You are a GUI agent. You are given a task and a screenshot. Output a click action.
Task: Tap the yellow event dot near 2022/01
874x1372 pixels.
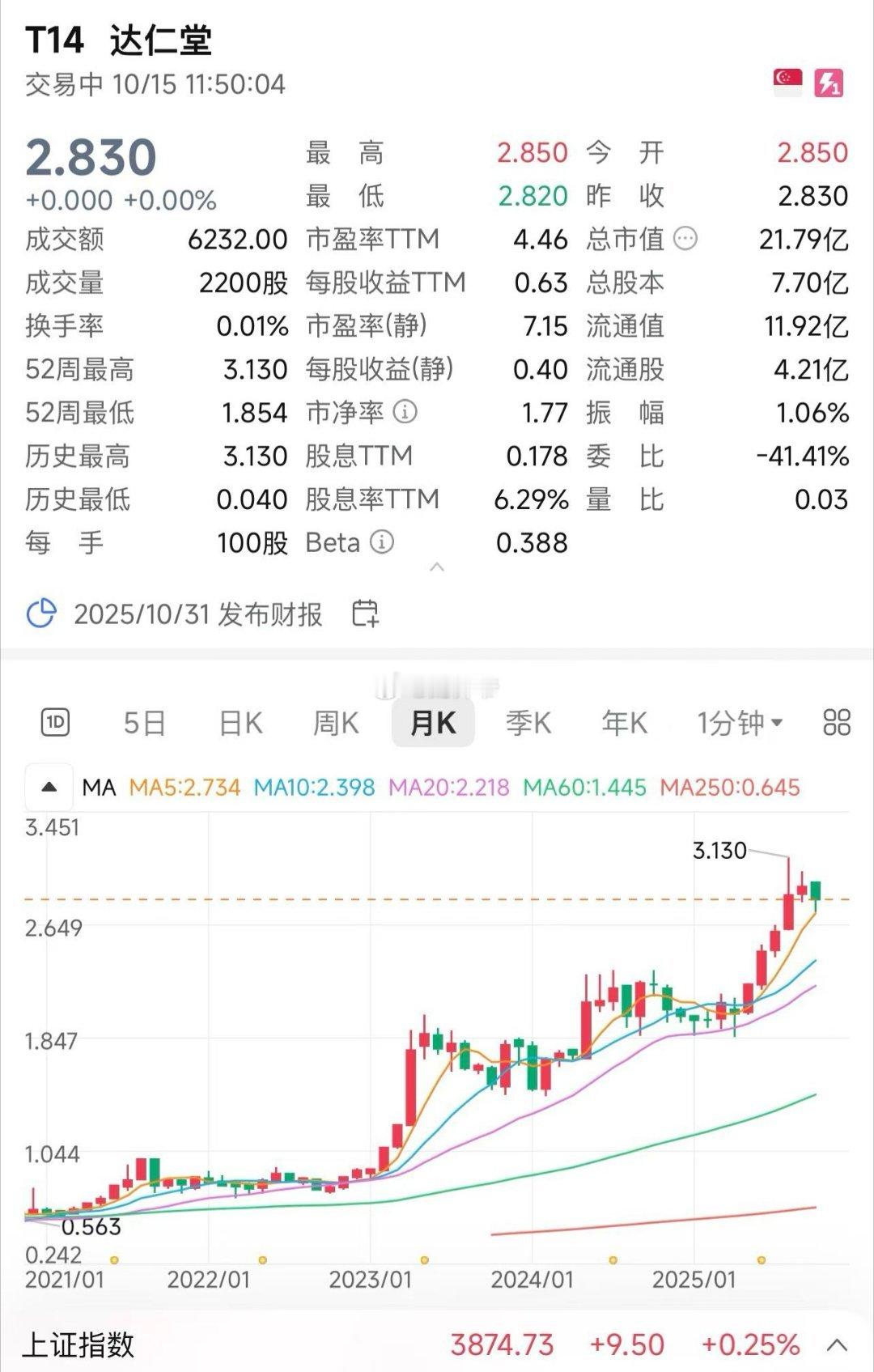(x=262, y=1260)
